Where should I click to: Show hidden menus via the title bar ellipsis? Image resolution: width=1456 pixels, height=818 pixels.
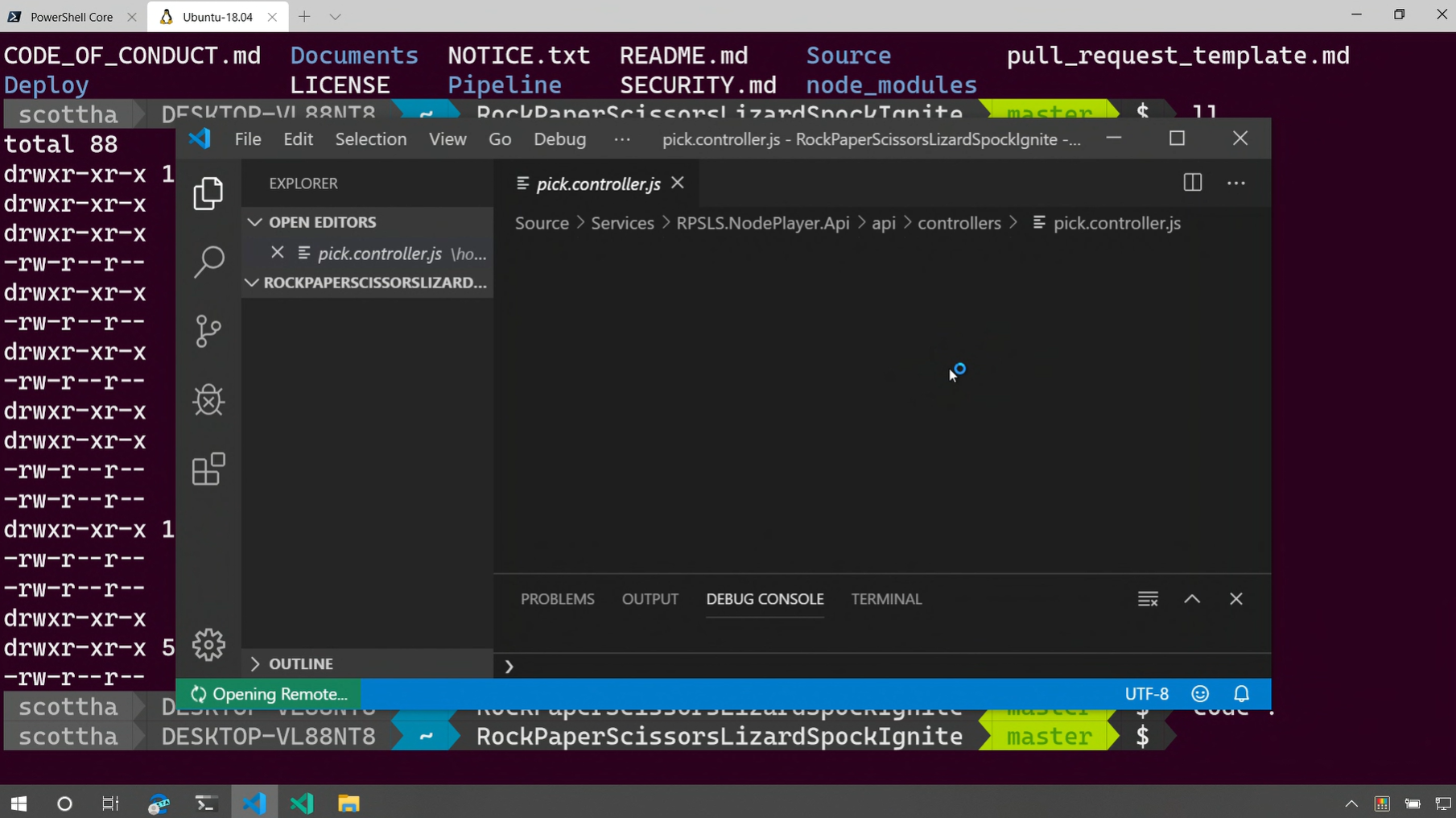(622, 139)
